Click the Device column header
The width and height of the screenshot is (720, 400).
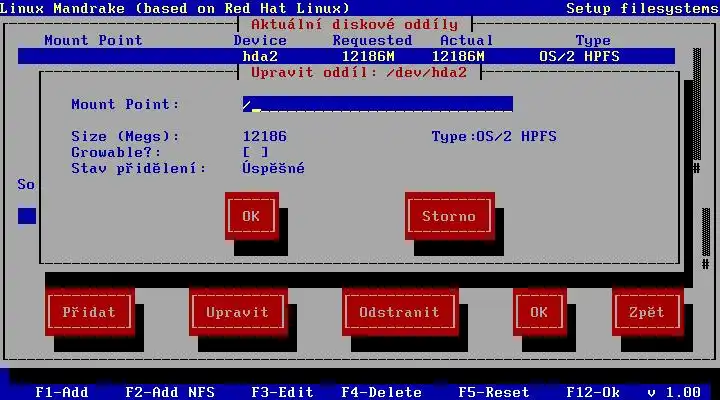coord(260,40)
